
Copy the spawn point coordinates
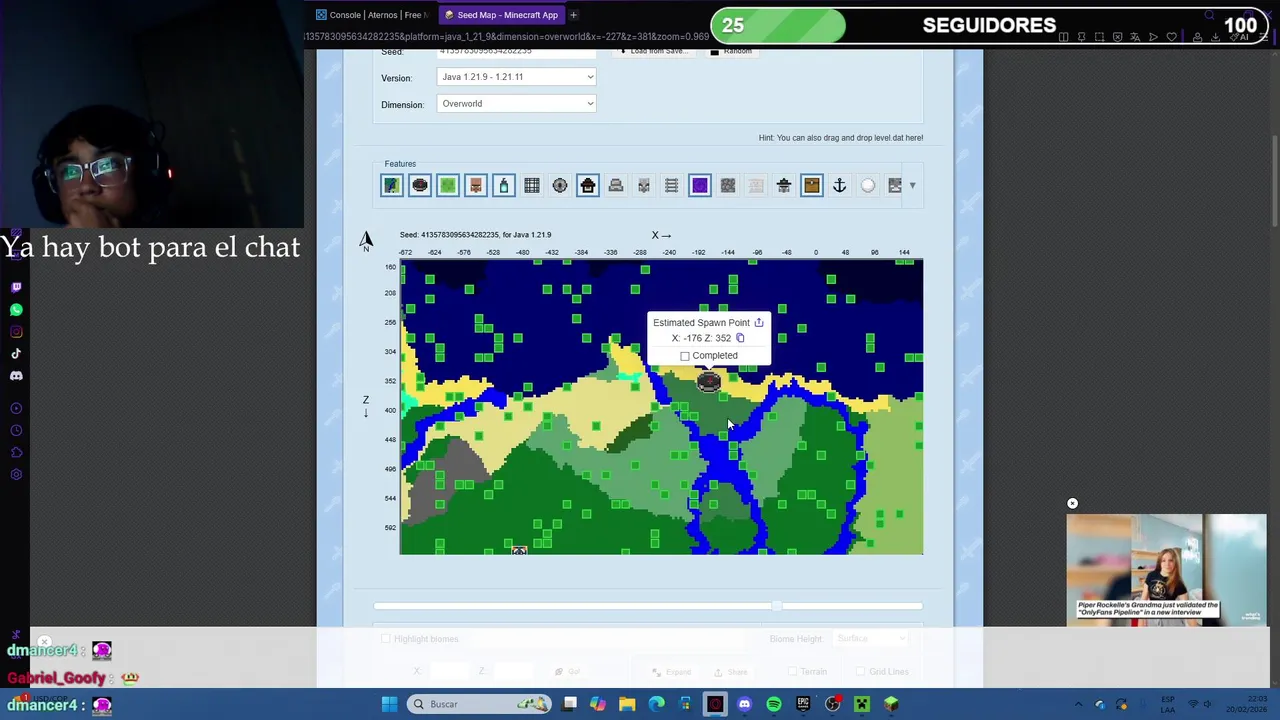point(740,338)
